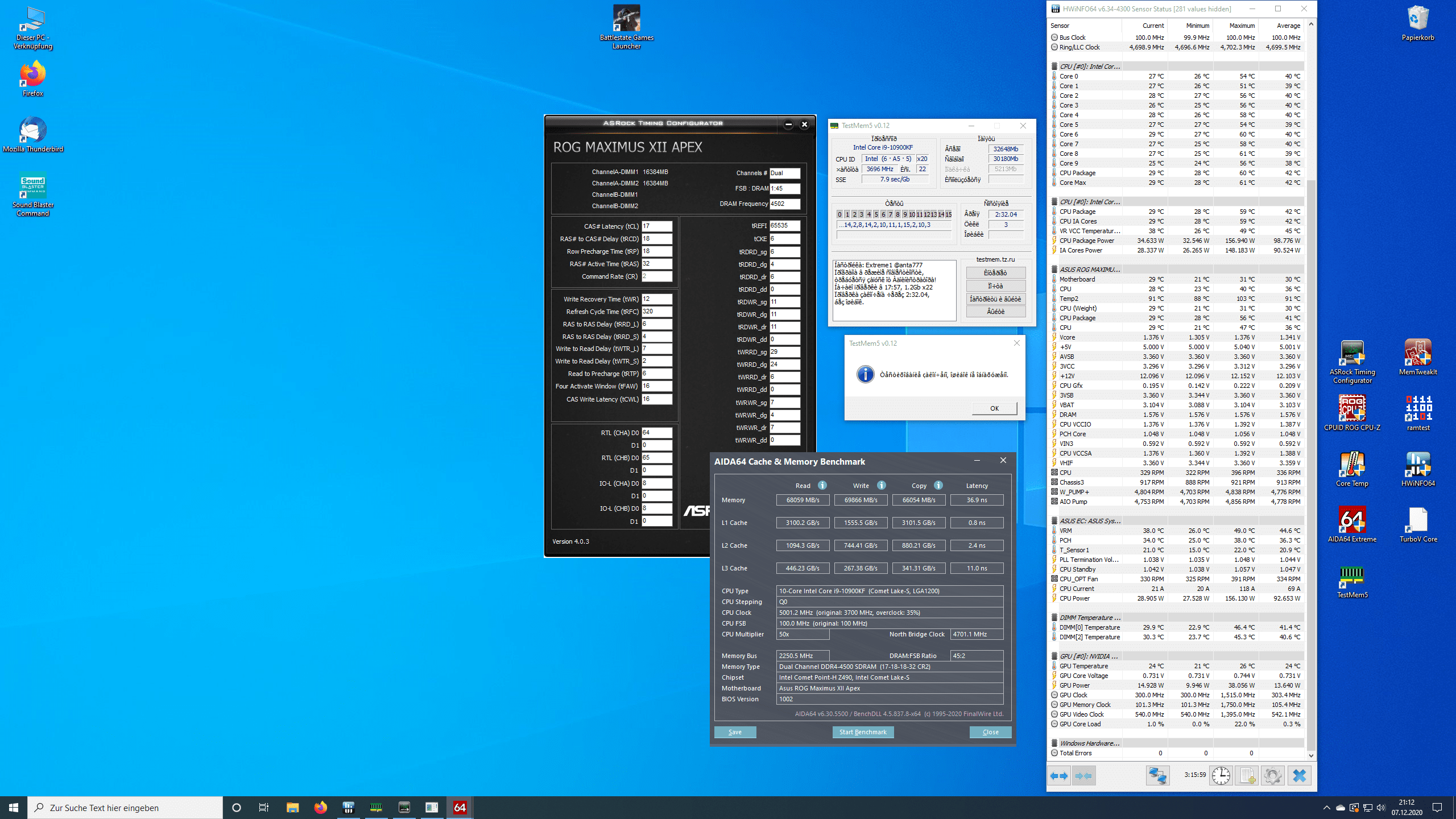Click Close in AIDA64 benchmark window
The width and height of the screenshot is (1456, 819).
coord(990,732)
